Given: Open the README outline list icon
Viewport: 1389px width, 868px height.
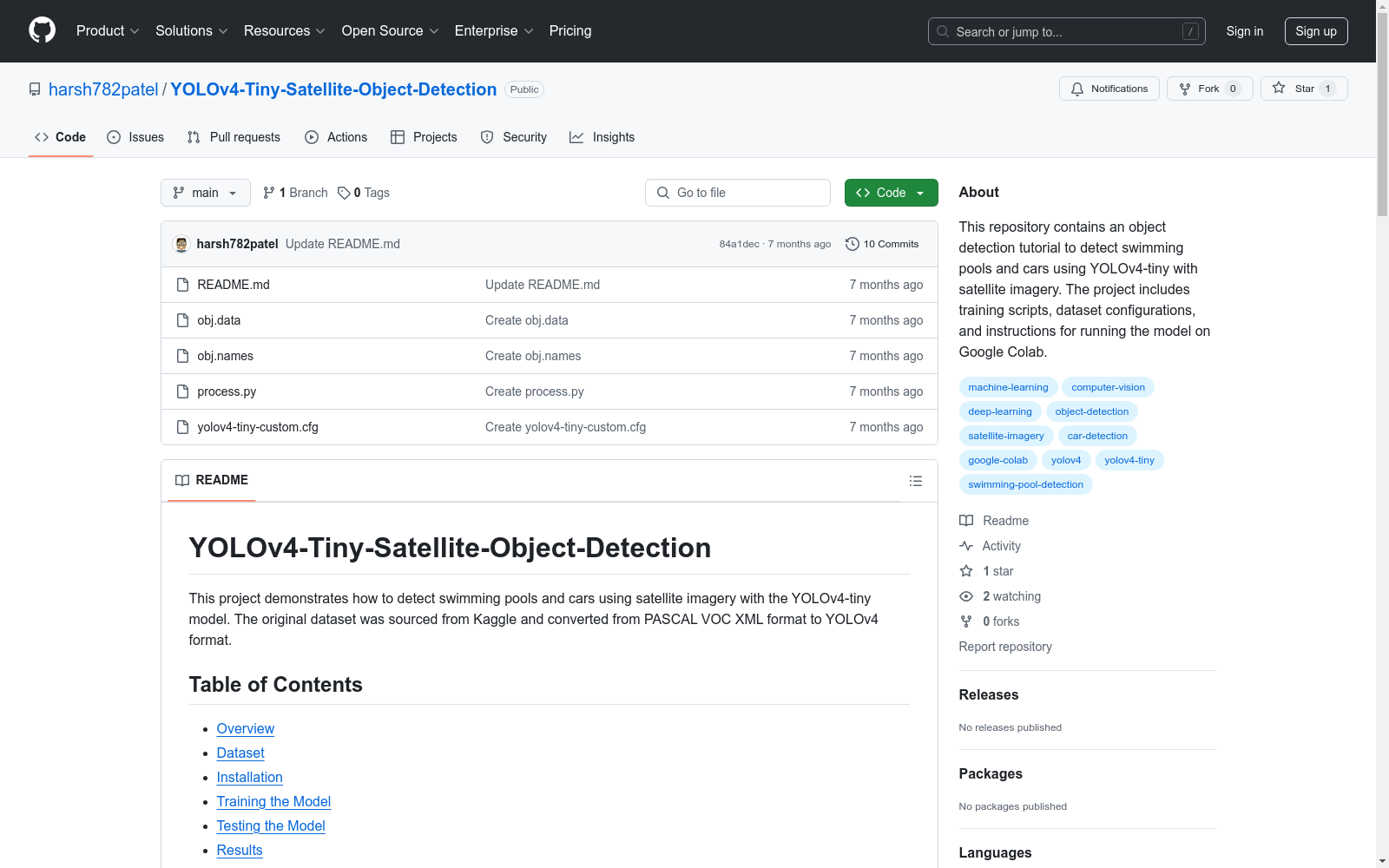Looking at the screenshot, I should coord(916,481).
